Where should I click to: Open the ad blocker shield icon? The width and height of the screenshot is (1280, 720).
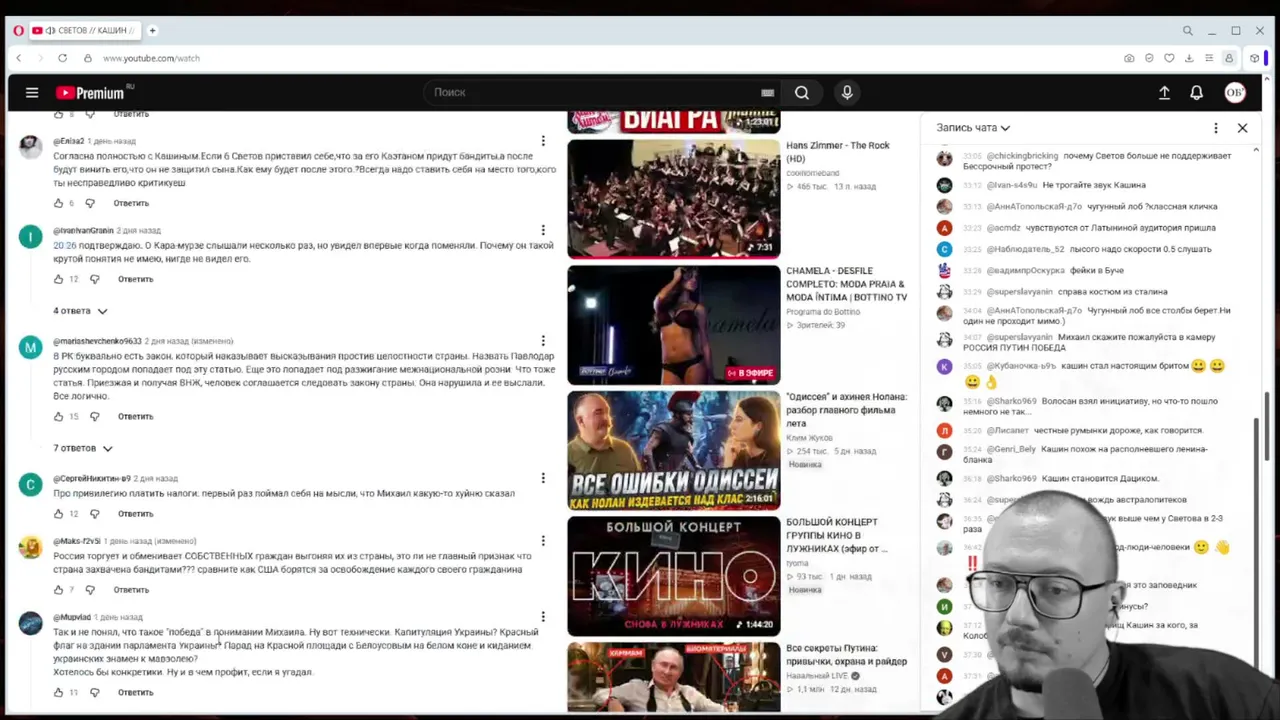(x=1149, y=58)
